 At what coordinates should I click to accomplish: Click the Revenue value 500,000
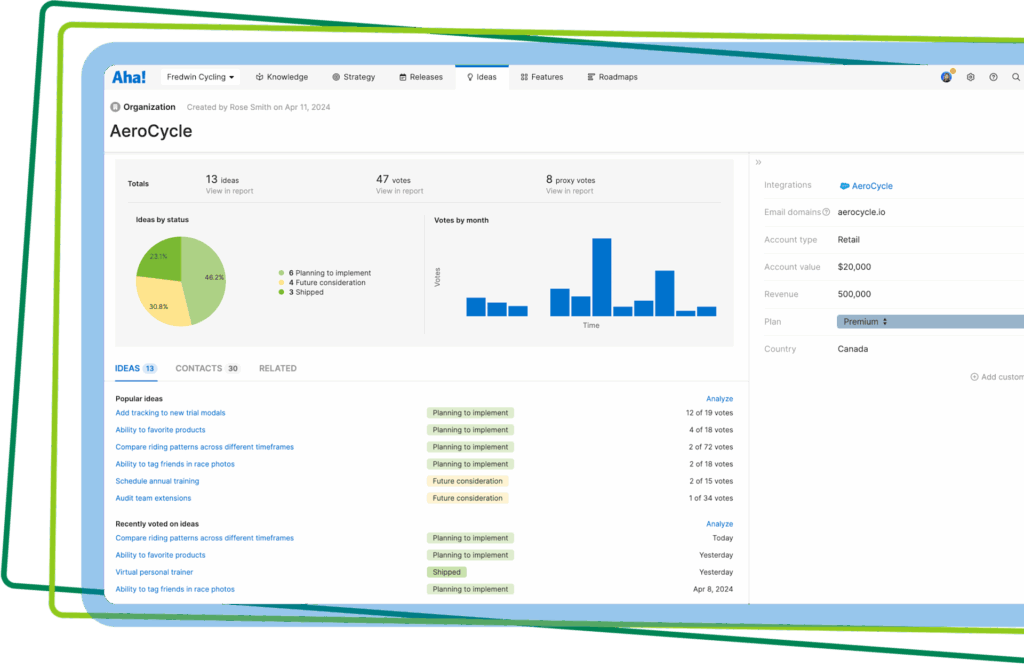tap(854, 294)
